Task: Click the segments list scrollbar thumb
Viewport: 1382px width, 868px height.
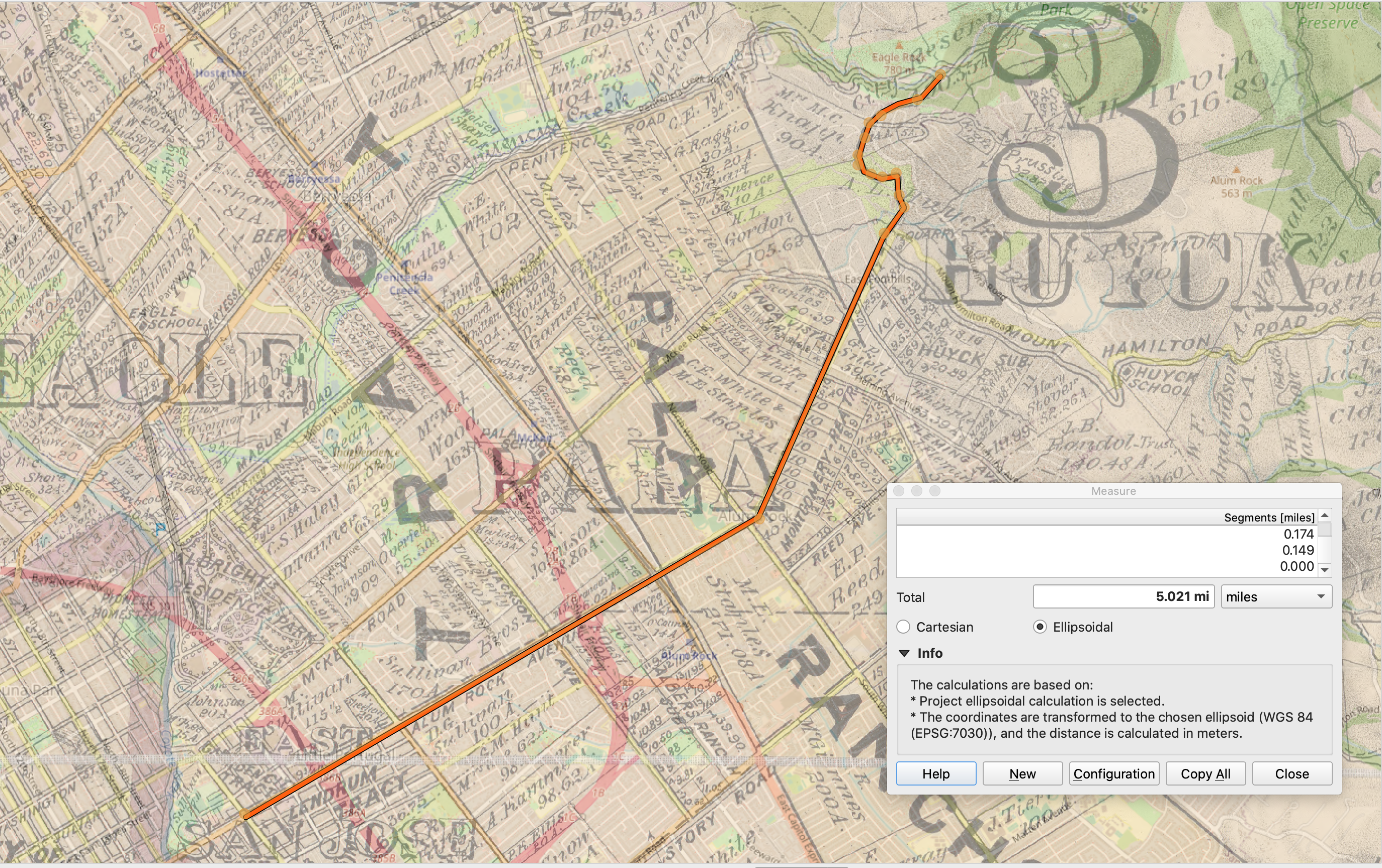Action: [1325, 529]
